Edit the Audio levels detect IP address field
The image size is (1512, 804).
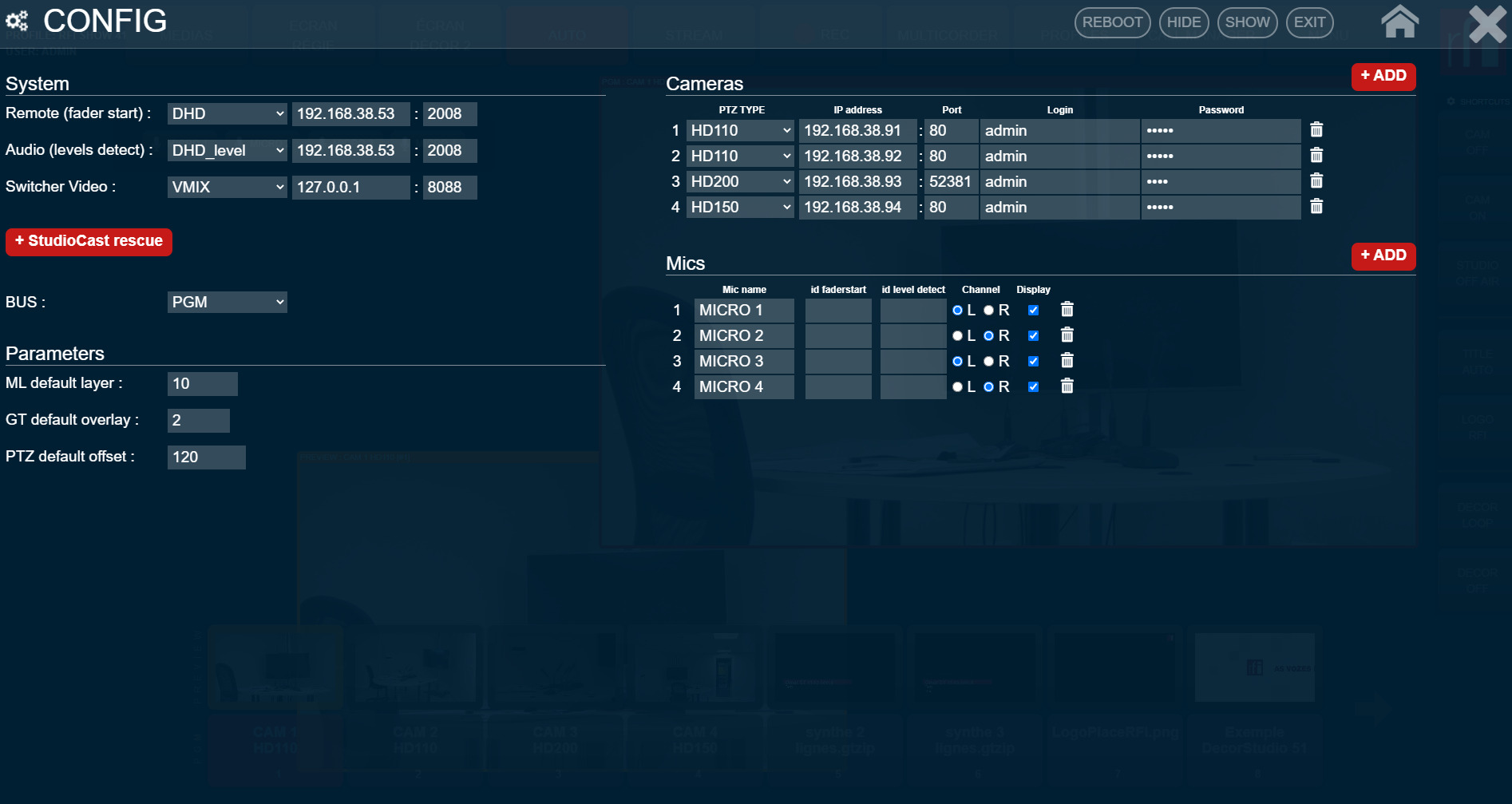pyautogui.click(x=350, y=150)
